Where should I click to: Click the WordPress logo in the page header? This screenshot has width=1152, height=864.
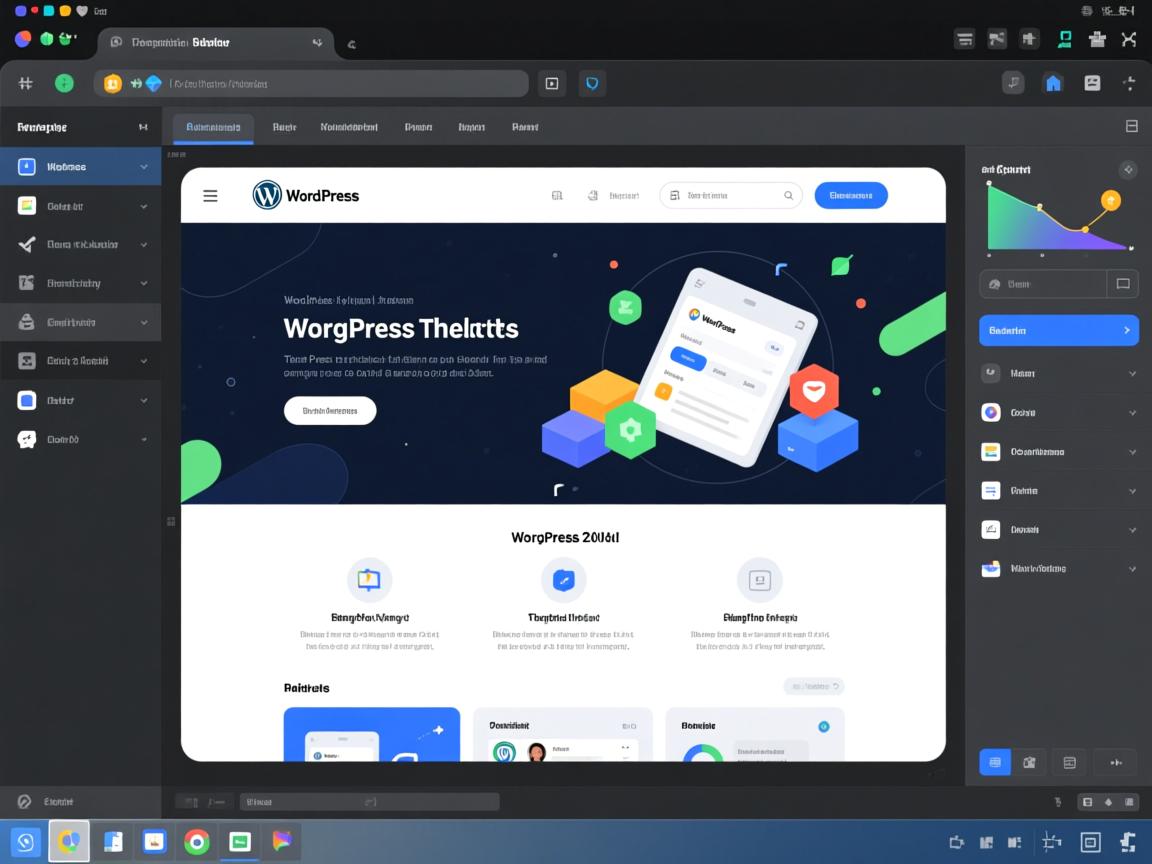[306, 195]
